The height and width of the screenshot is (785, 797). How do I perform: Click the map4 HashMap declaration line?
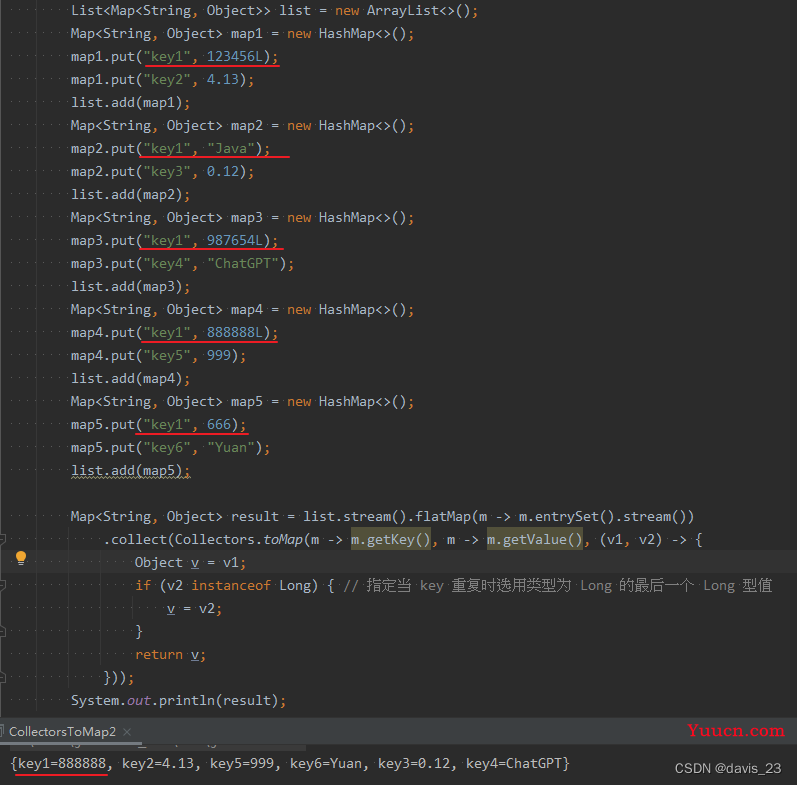pos(242,310)
